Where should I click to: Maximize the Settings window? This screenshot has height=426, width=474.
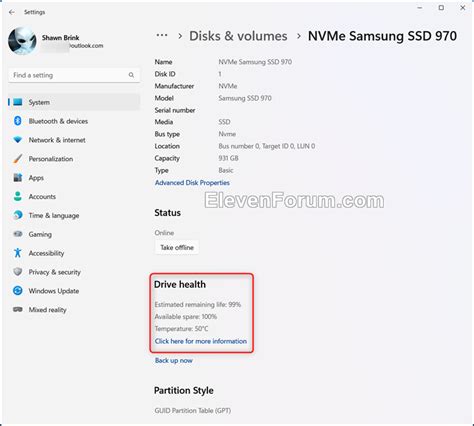click(x=441, y=8)
